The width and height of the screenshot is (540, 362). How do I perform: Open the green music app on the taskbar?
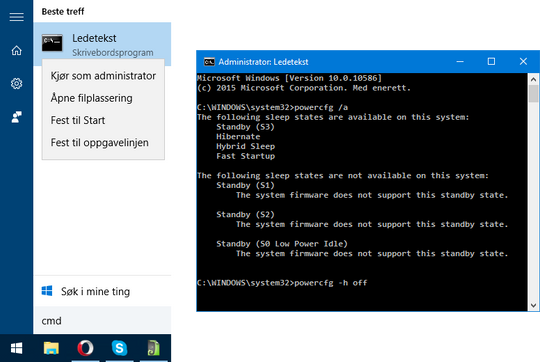[154, 348]
